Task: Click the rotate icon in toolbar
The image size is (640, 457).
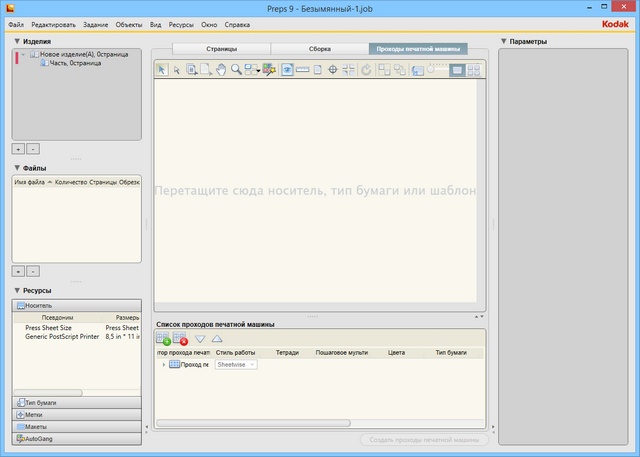Action: click(366, 70)
